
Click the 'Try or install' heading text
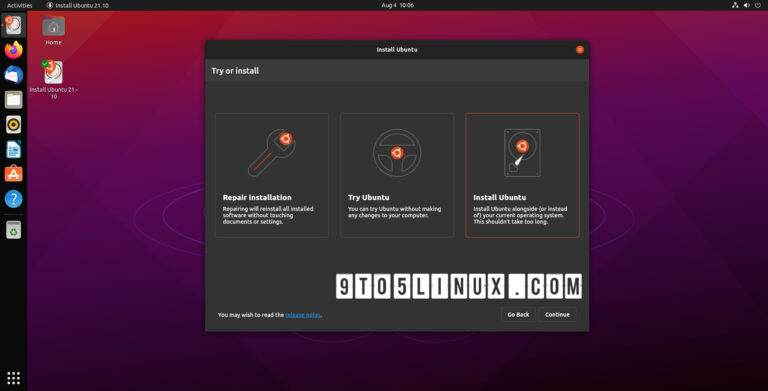point(235,71)
